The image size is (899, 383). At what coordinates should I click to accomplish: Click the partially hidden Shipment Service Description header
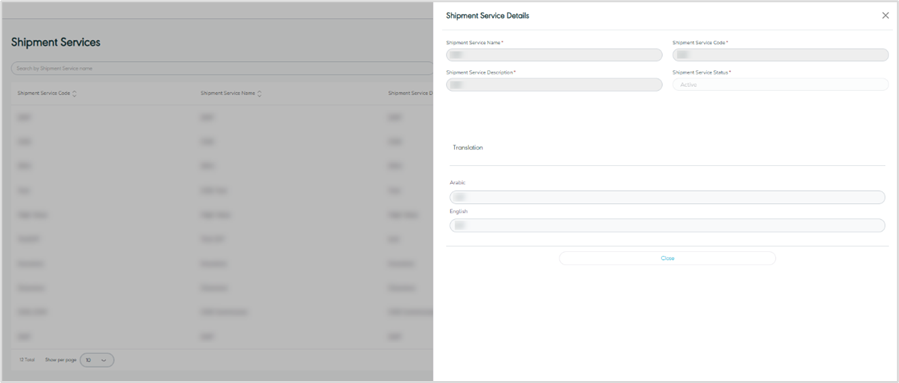tap(411, 93)
